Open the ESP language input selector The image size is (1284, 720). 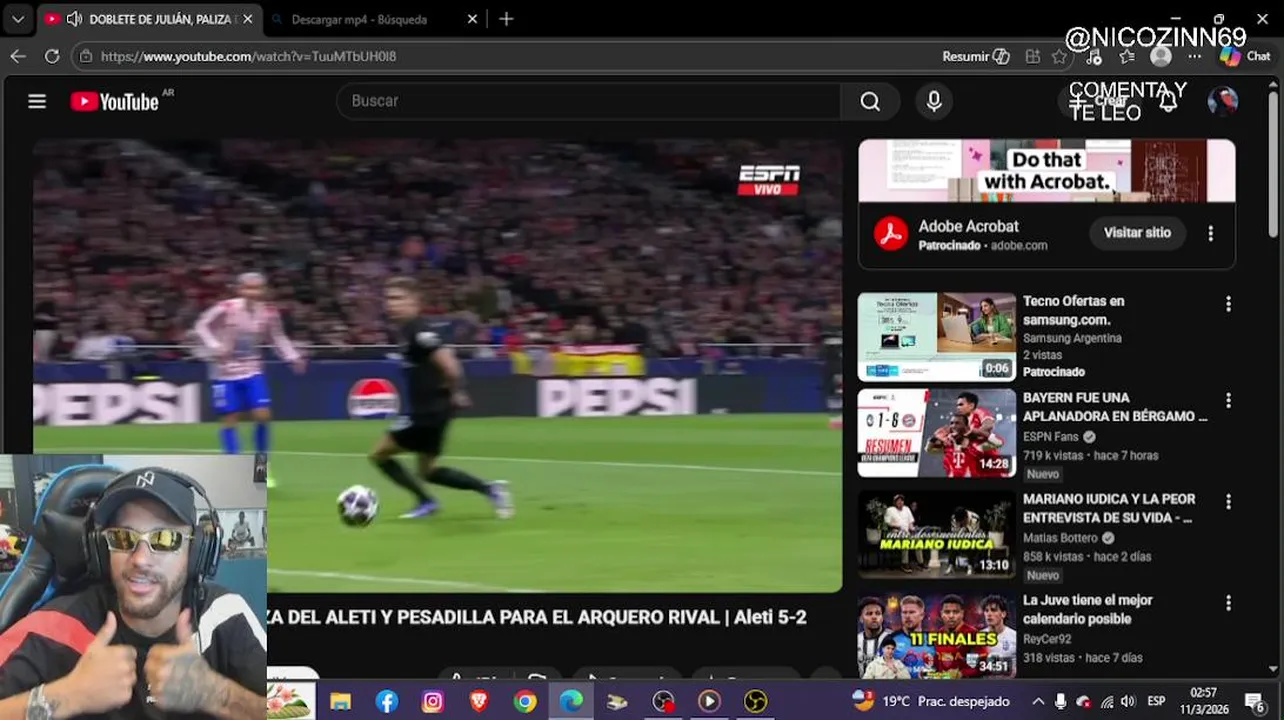(x=1156, y=702)
